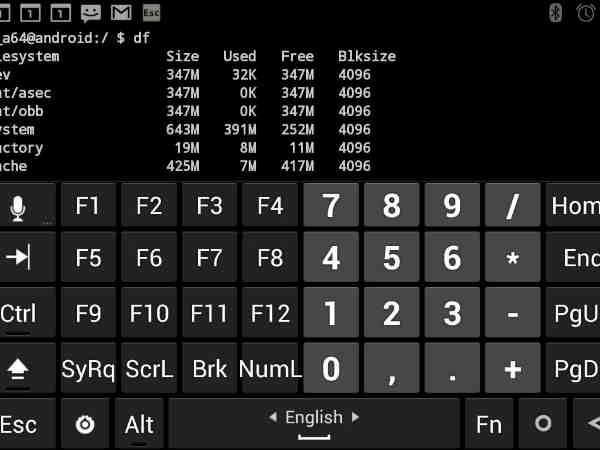Screen dimensions: 600x450
Task: Toggle the Alt modifier key
Action: click(x=139, y=424)
